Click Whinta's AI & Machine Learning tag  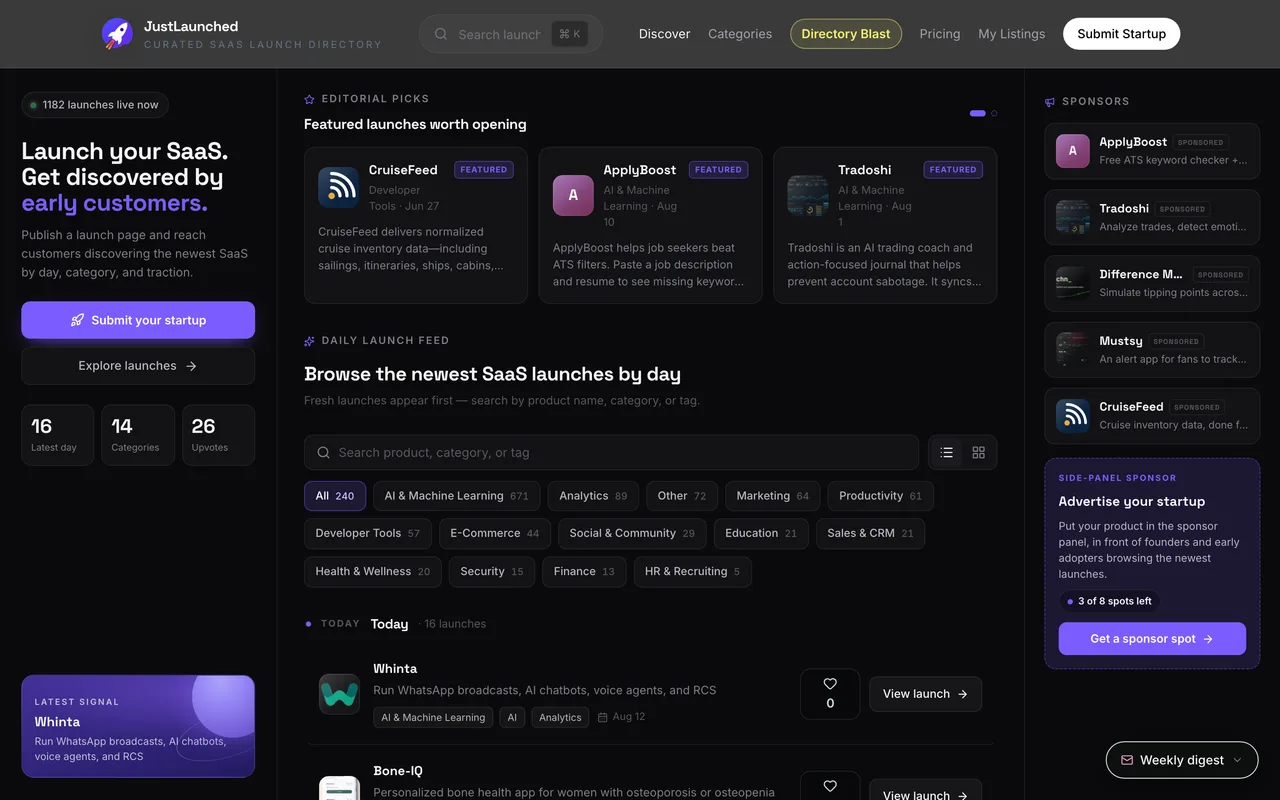tap(433, 717)
